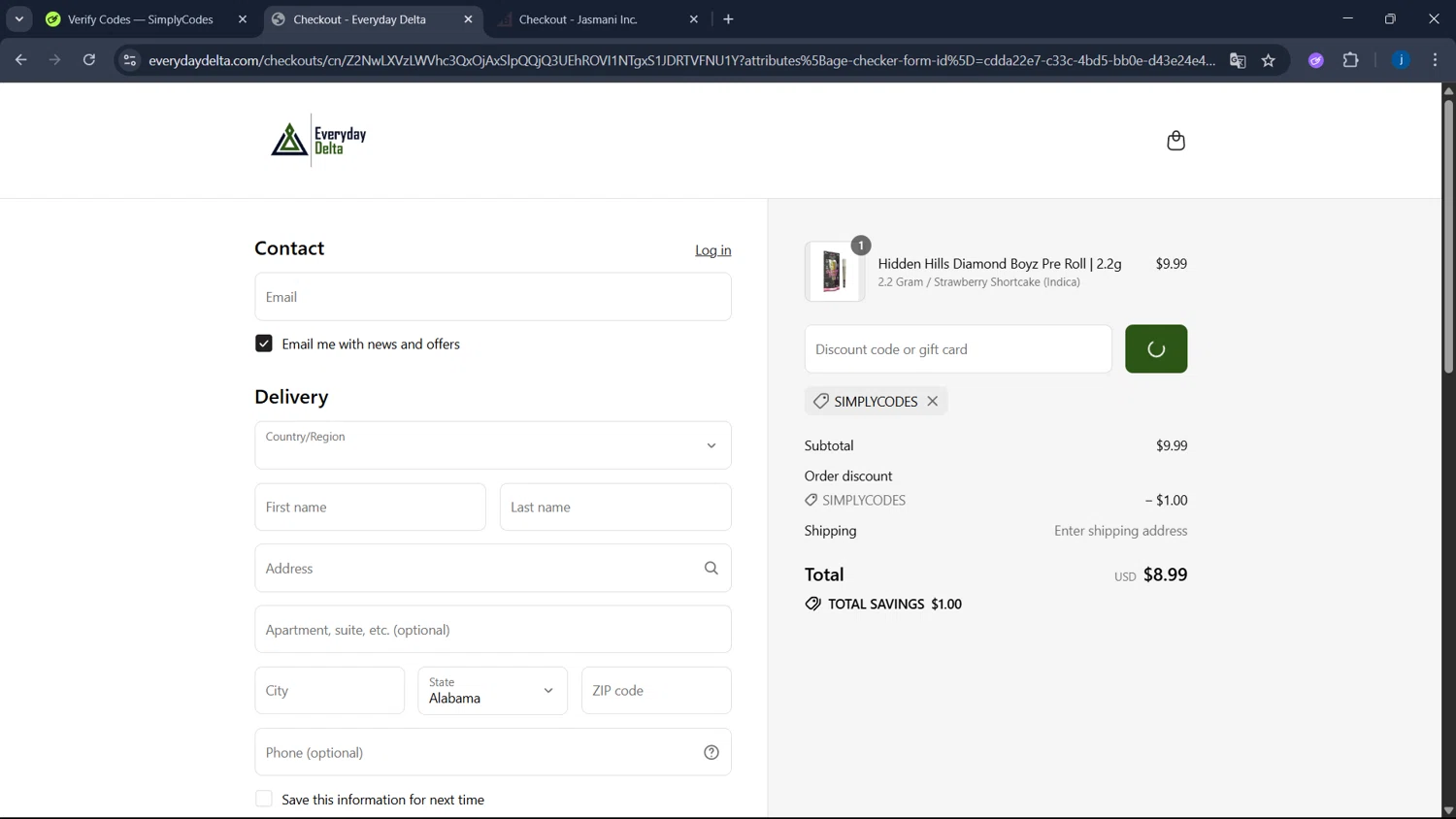The image size is (1456, 819).
Task: Uncheck Email me with news and offers
Action: [x=264, y=344]
